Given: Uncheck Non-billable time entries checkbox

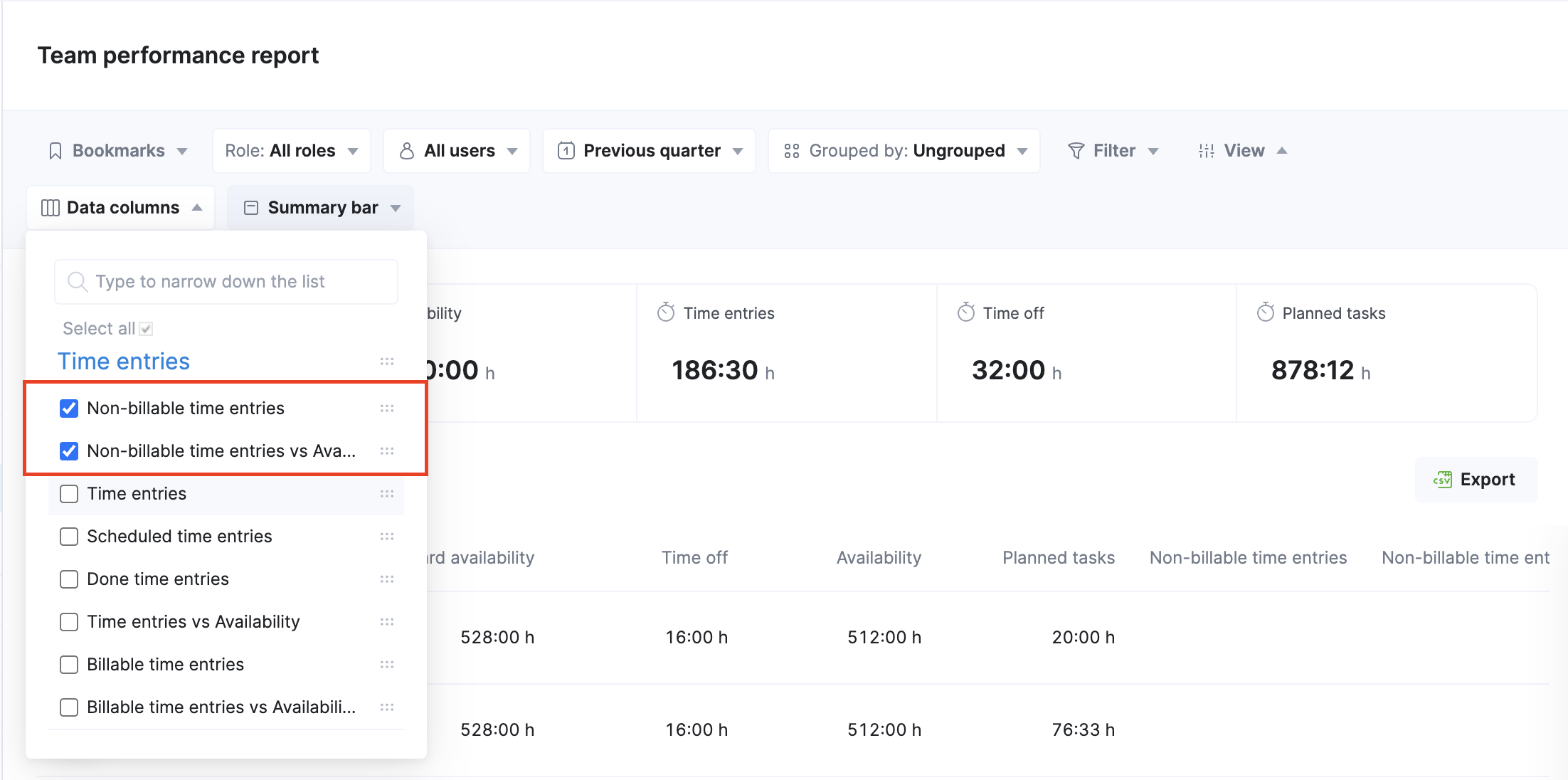Looking at the screenshot, I should pos(69,409).
